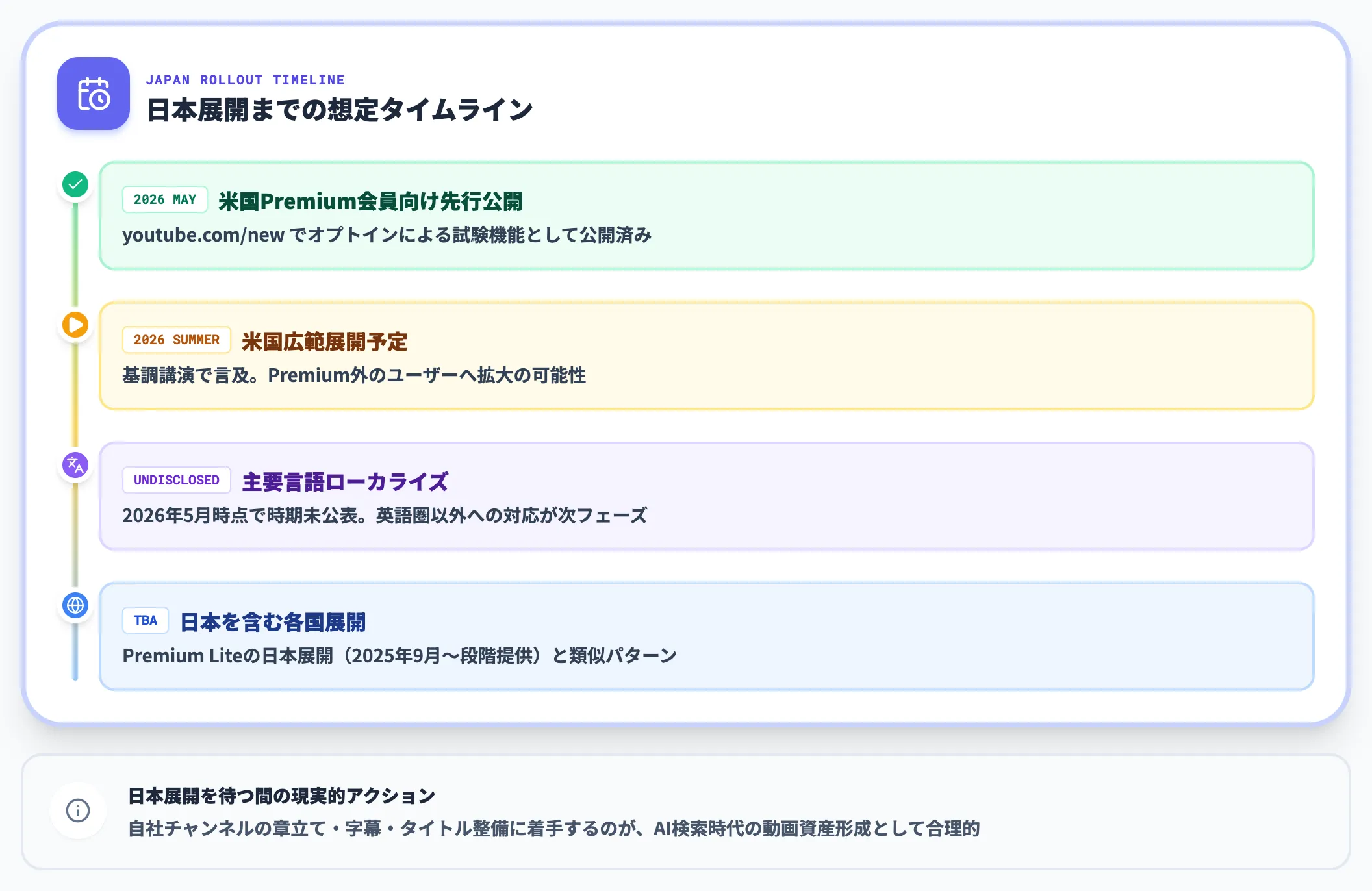
Task: Click the title 日本展開までの想定タイムライン
Action: (x=340, y=110)
